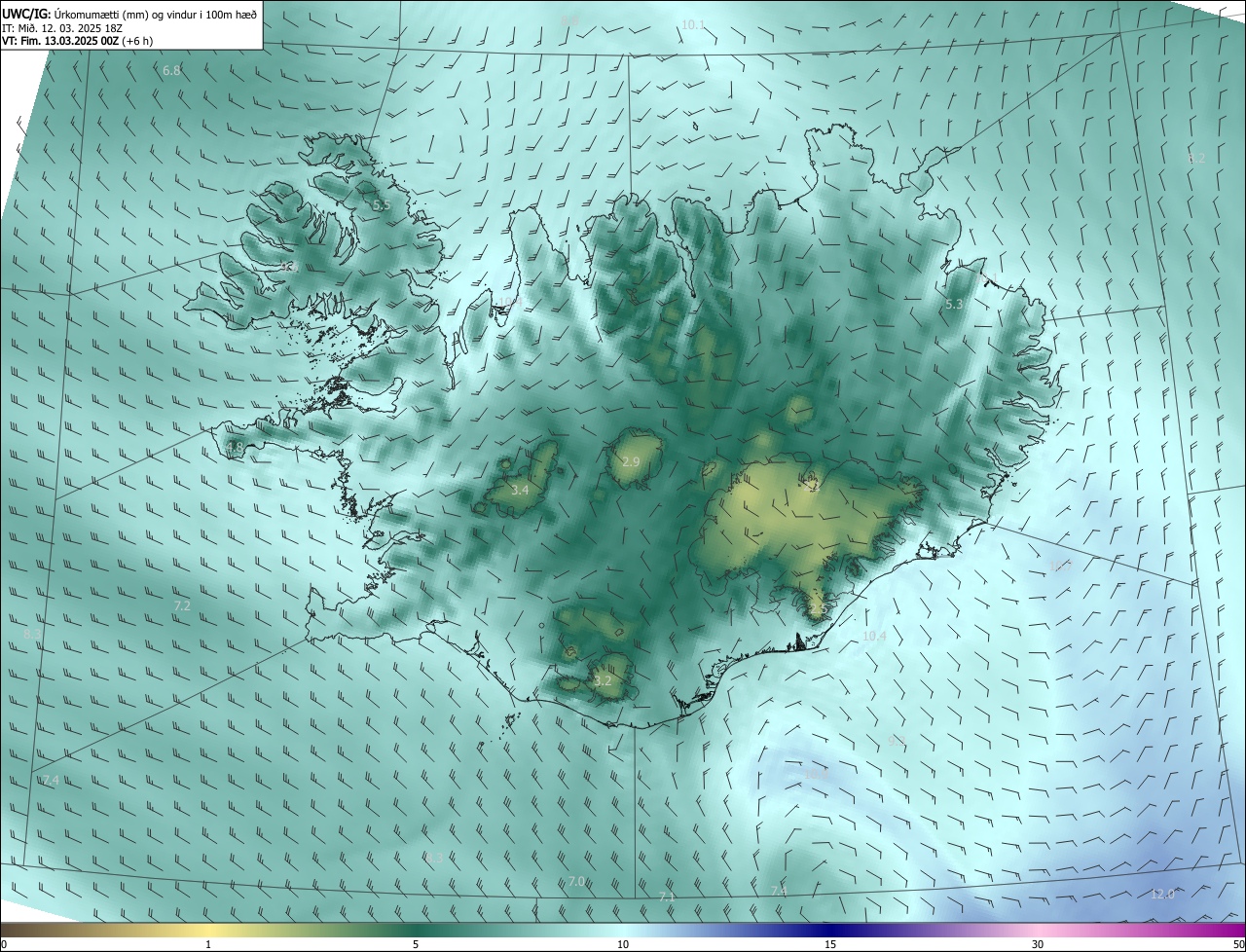
Task: Click the 'IT: Mið. 12. 03. 2025 18Z' line
Action: click(x=61, y=28)
